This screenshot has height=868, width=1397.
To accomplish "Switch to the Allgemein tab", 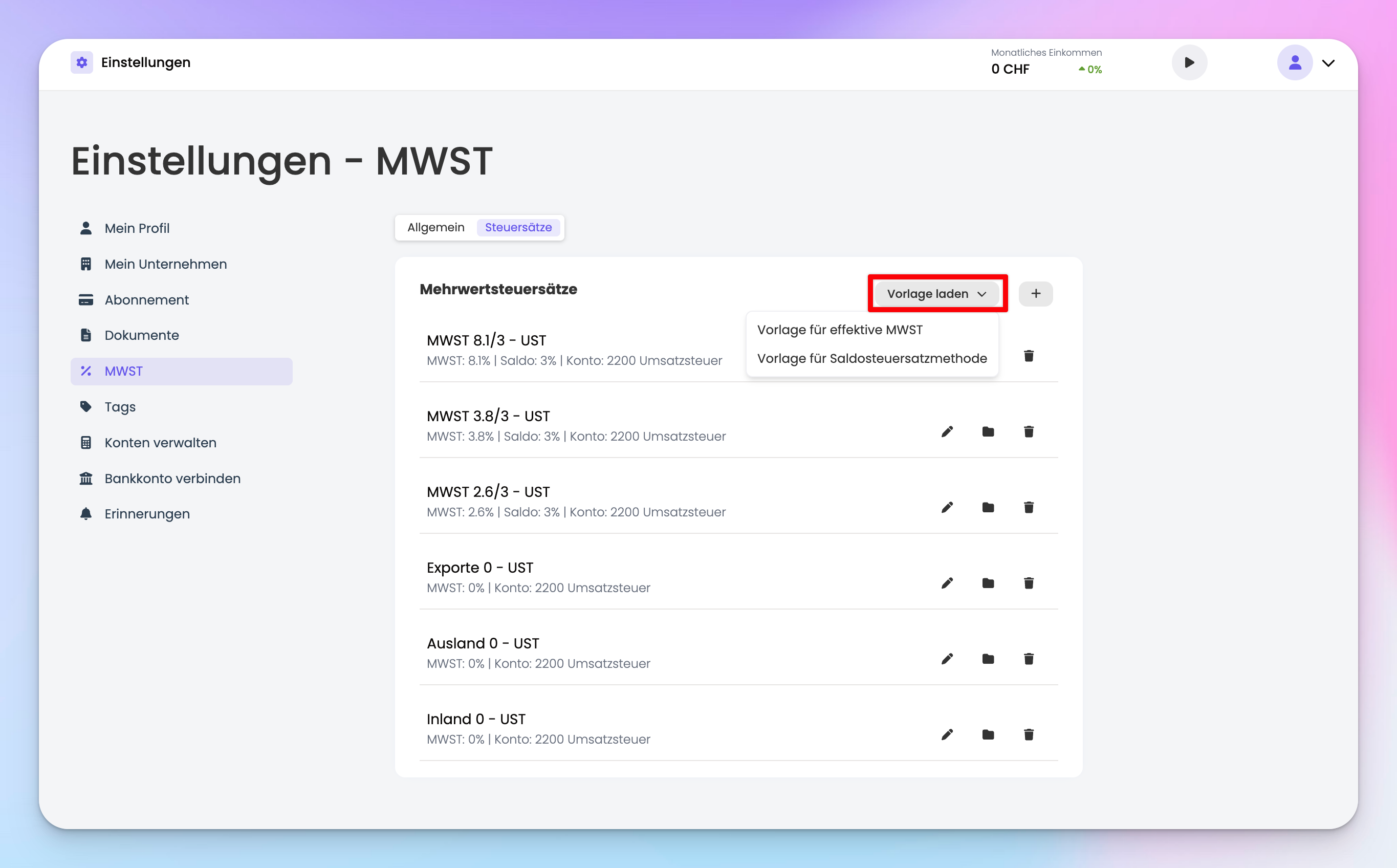I will 435,227.
